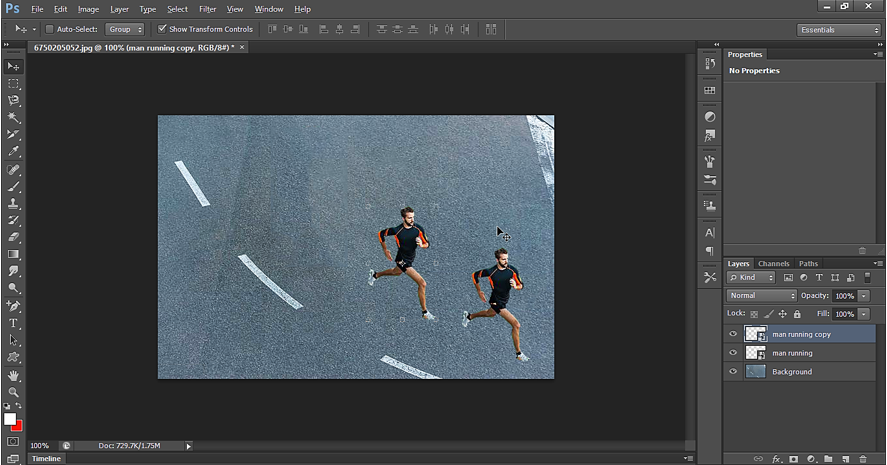887x465 pixels.
Task: Select the Dodge tool
Action: point(13,288)
